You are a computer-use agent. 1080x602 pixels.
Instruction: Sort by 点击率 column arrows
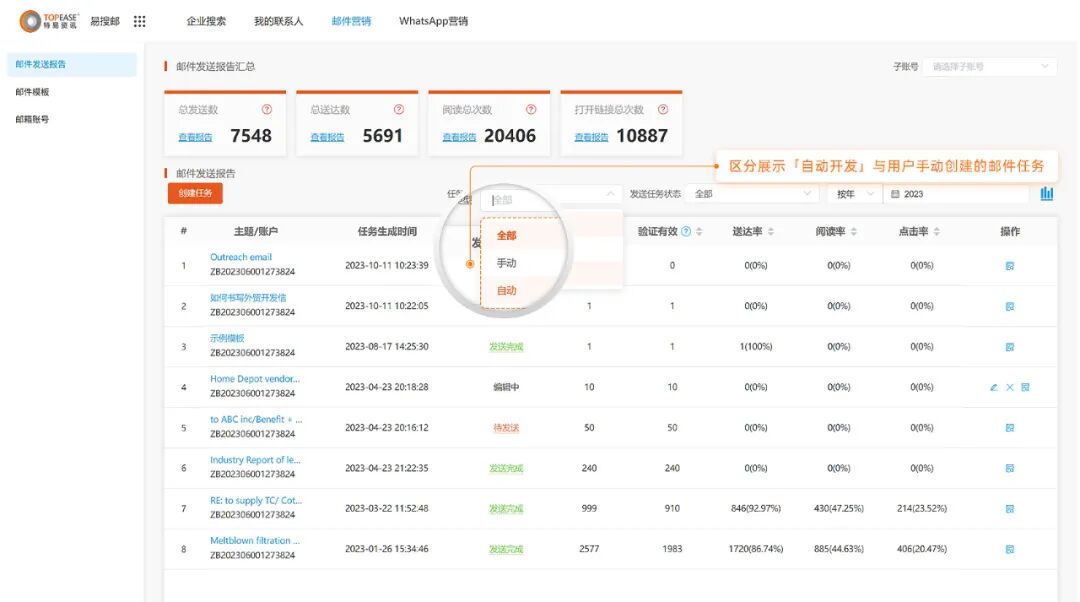pos(937,231)
